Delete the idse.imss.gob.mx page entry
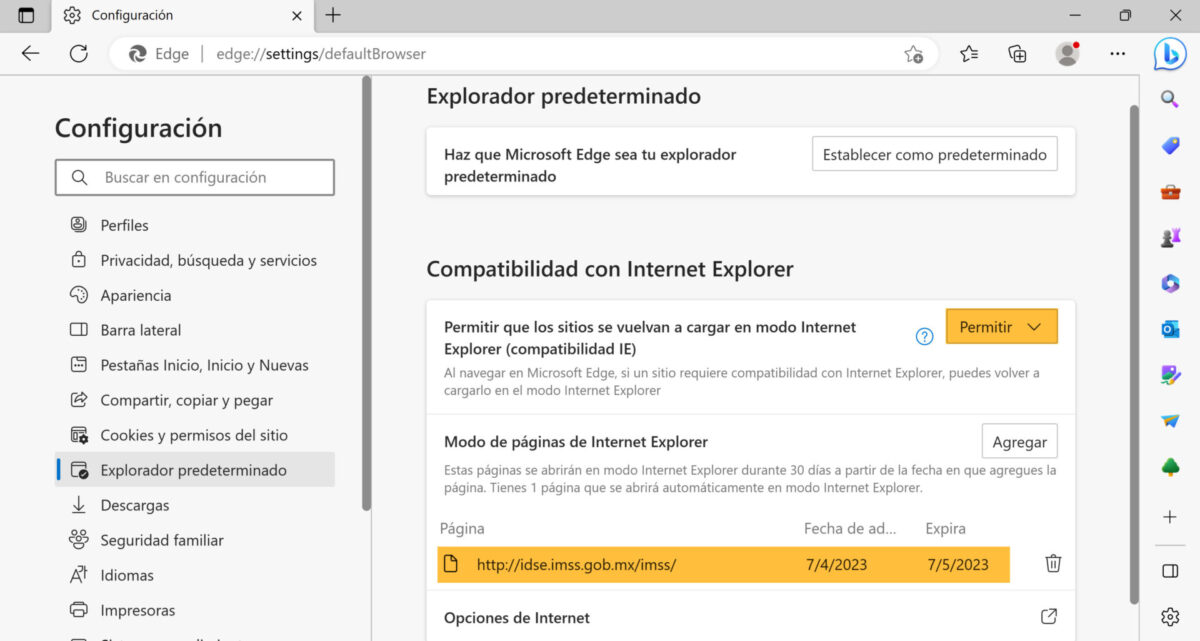The height and width of the screenshot is (641, 1200). (1053, 564)
